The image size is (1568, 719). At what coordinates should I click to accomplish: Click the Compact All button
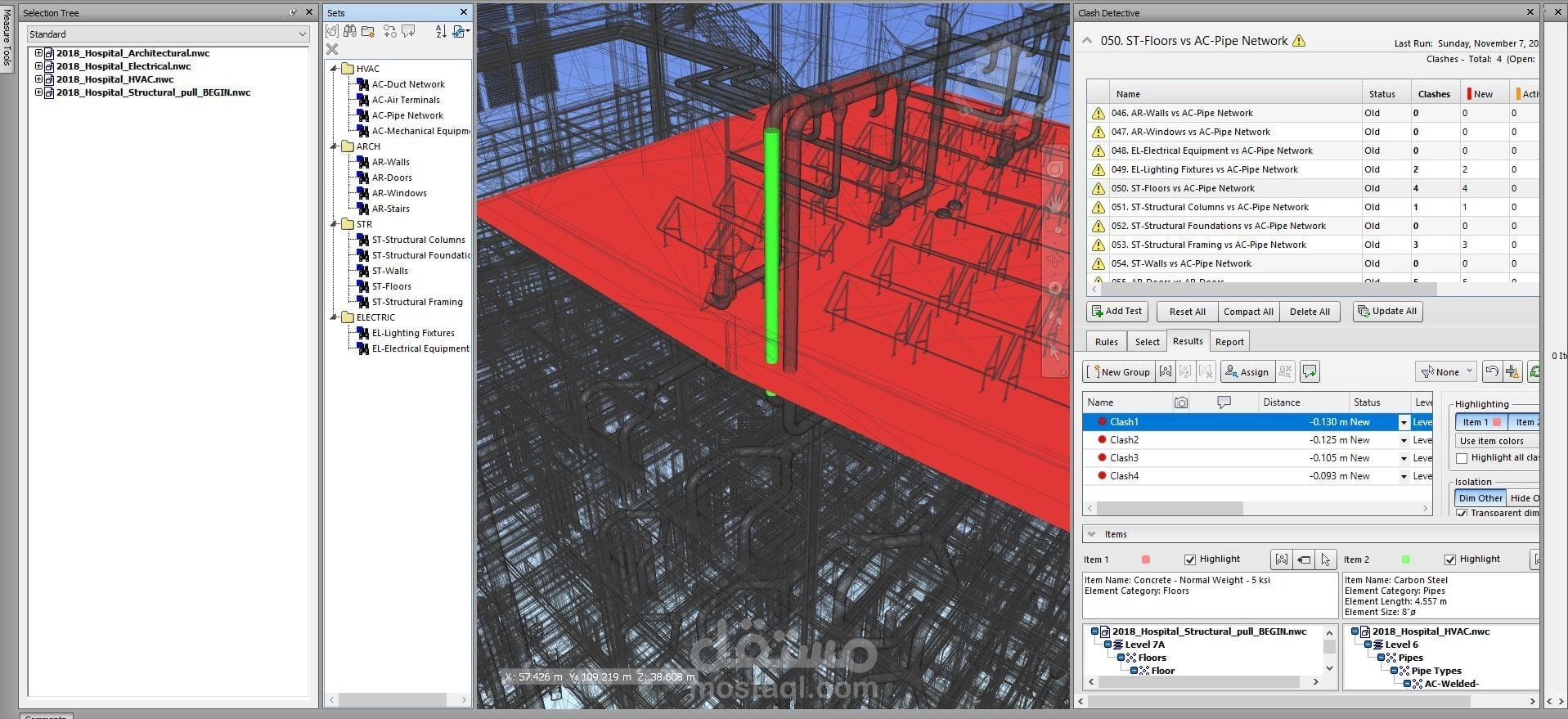click(x=1248, y=312)
